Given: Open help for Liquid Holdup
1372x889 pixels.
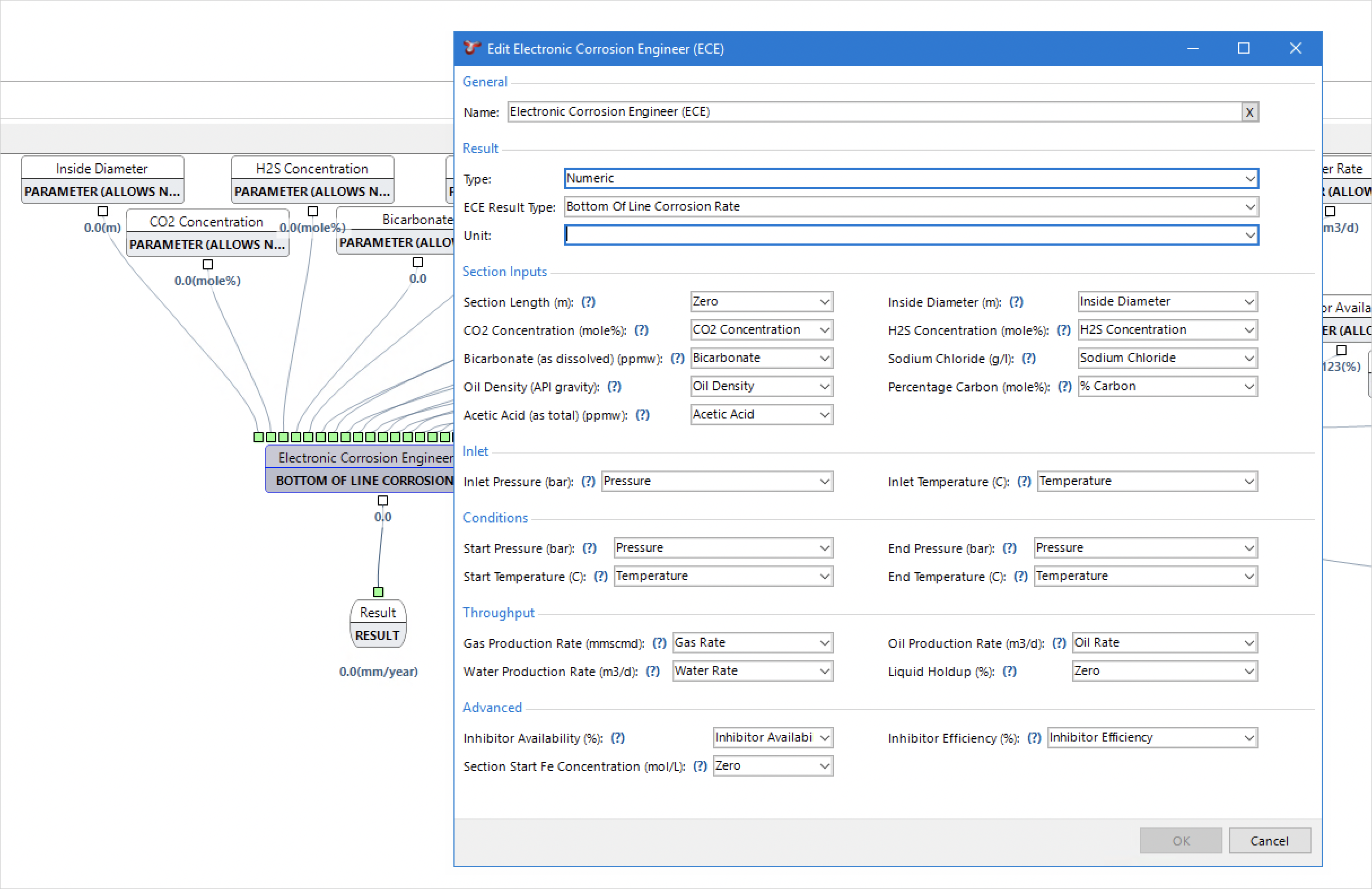Looking at the screenshot, I should pyautogui.click(x=1009, y=671).
